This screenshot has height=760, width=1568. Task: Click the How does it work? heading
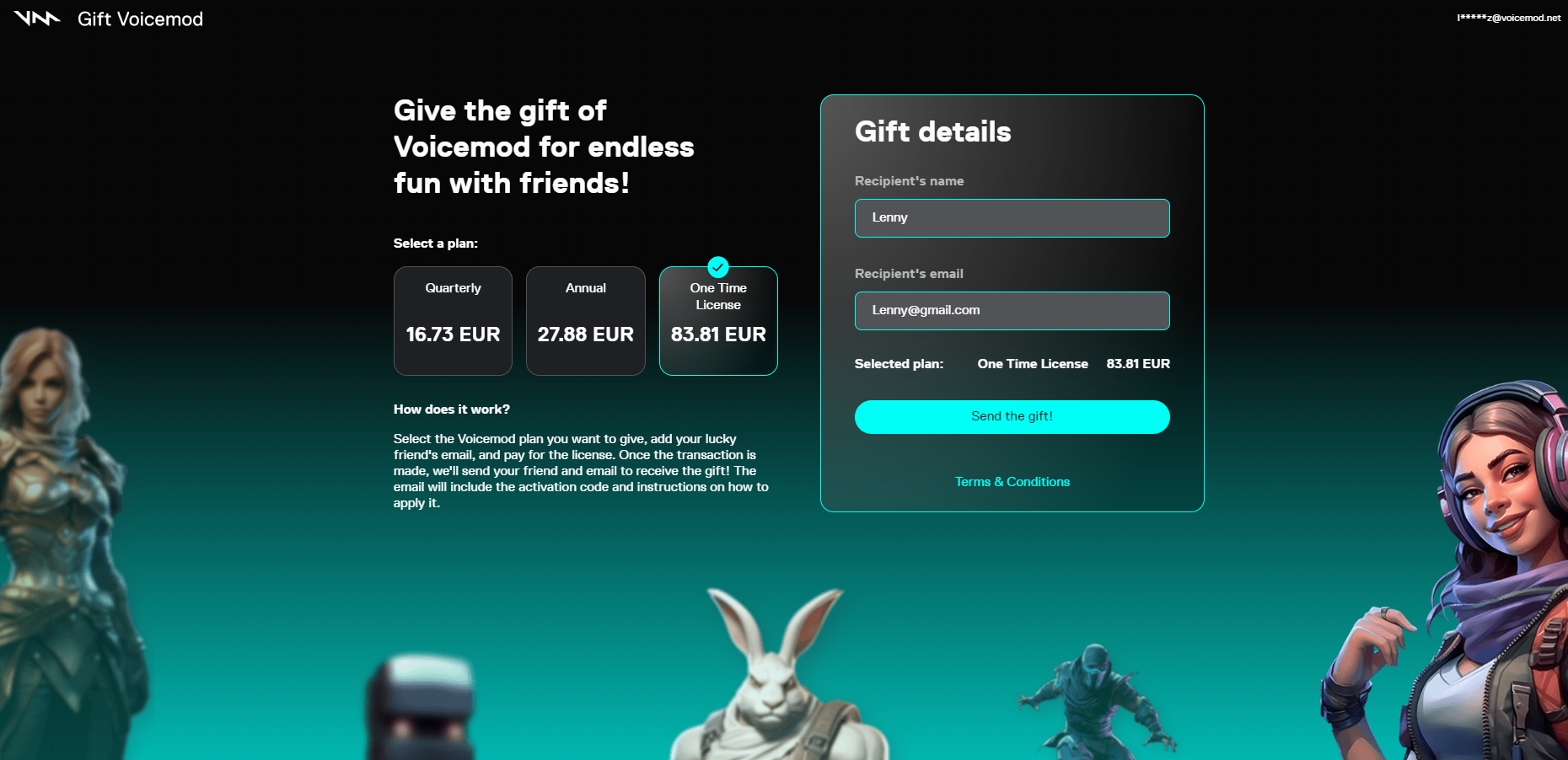[452, 409]
